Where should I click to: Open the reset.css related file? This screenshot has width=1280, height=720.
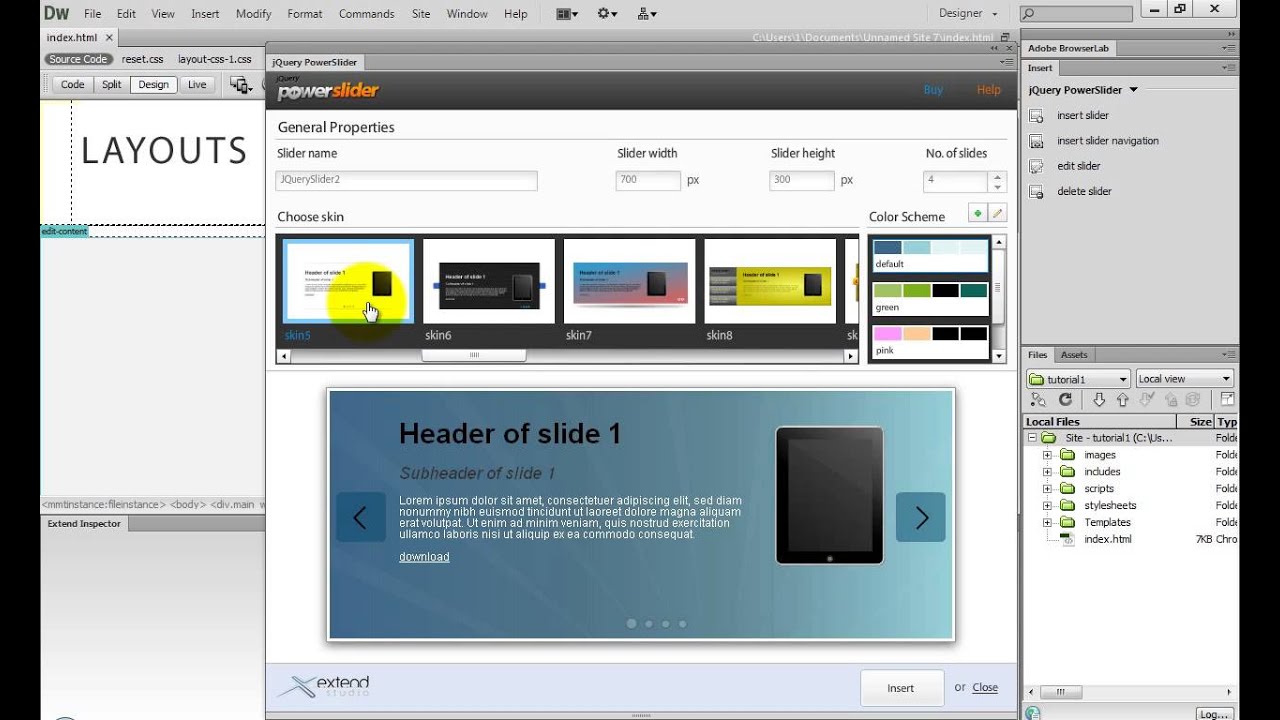point(142,59)
